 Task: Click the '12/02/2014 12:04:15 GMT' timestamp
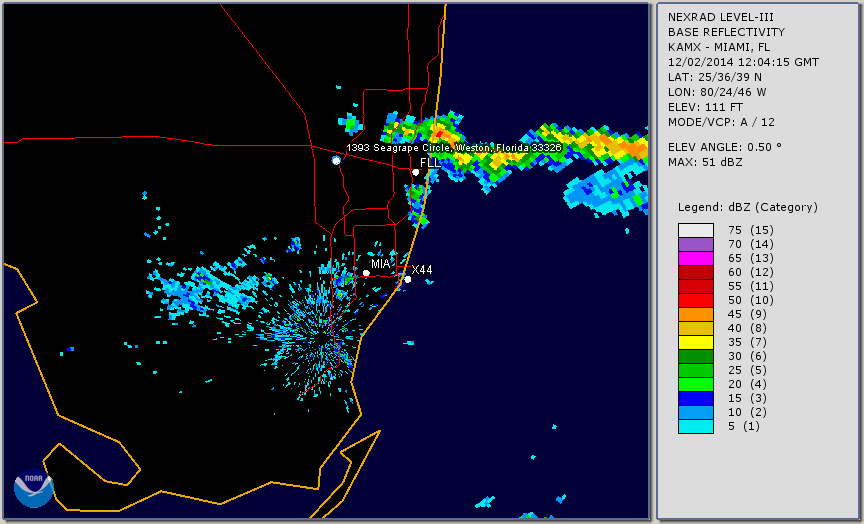(x=743, y=62)
